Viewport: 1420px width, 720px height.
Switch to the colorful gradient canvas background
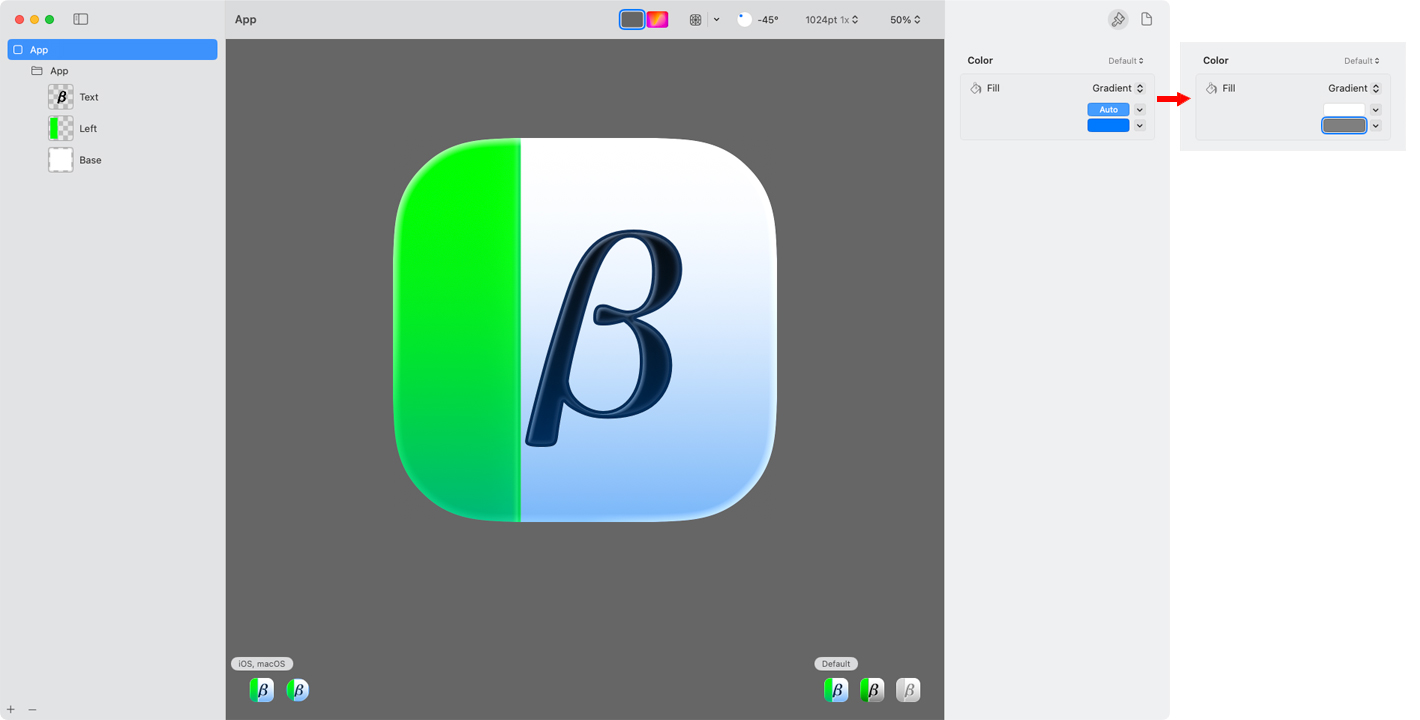point(657,19)
